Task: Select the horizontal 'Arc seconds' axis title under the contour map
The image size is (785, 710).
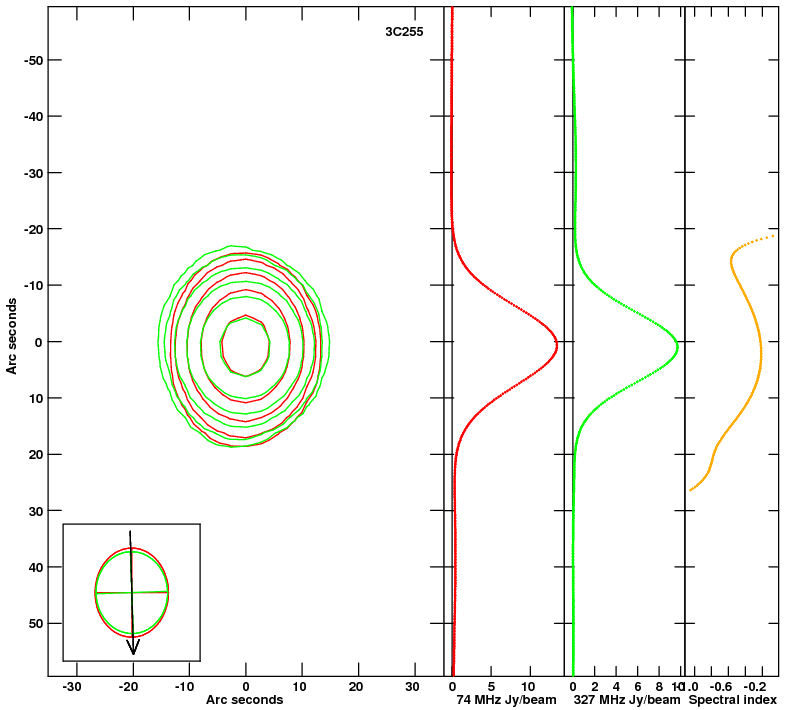Action: click(x=244, y=699)
